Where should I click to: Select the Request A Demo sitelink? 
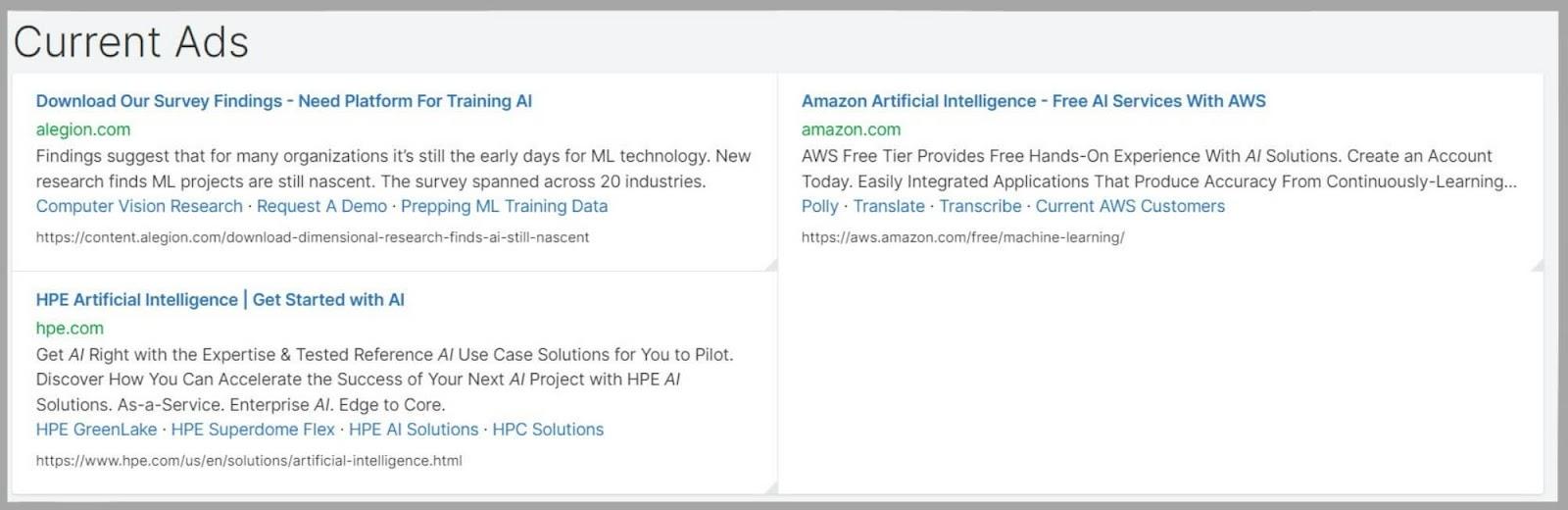click(x=321, y=206)
